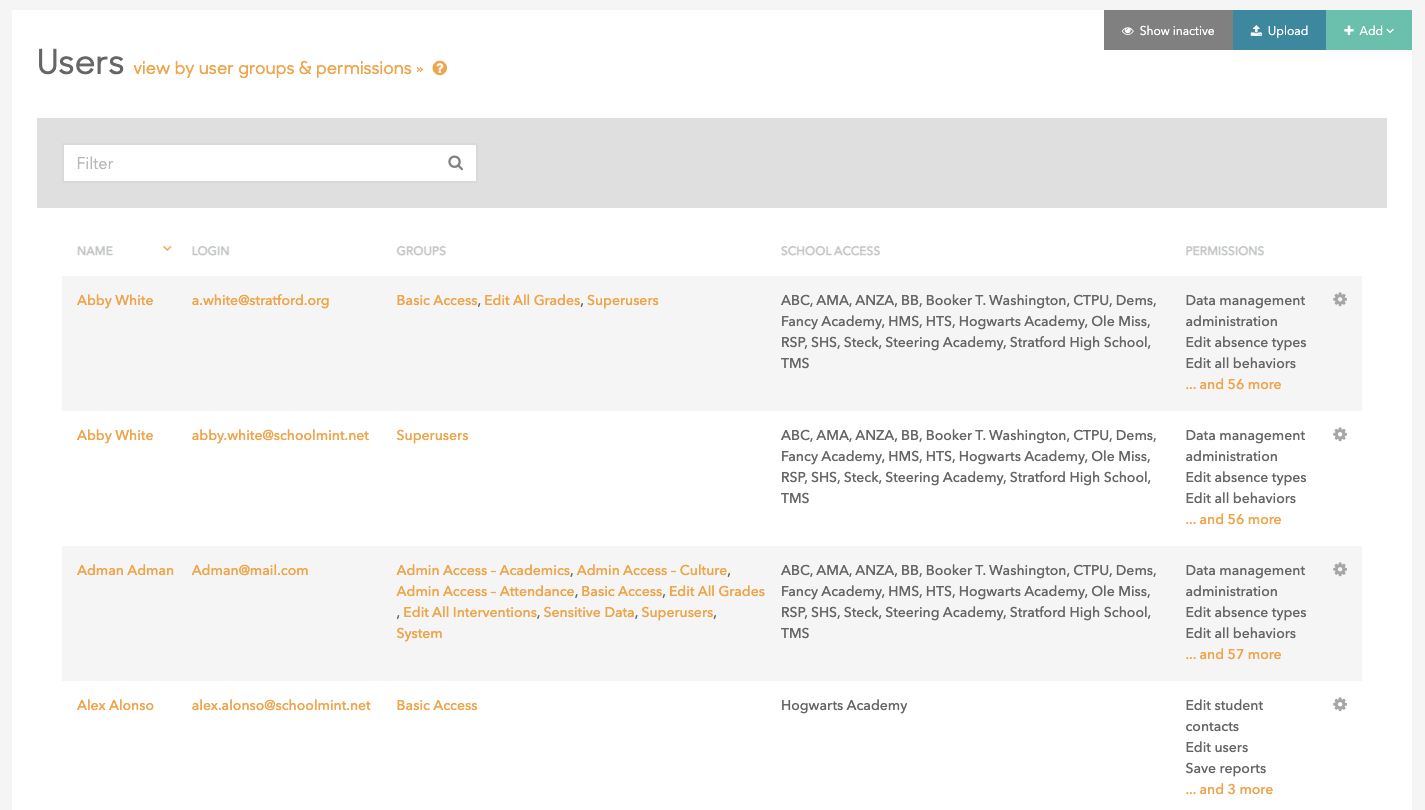Open gear settings for abby.white@schoolmint.net row
Image resolution: width=1425 pixels, height=810 pixels.
tap(1340, 434)
